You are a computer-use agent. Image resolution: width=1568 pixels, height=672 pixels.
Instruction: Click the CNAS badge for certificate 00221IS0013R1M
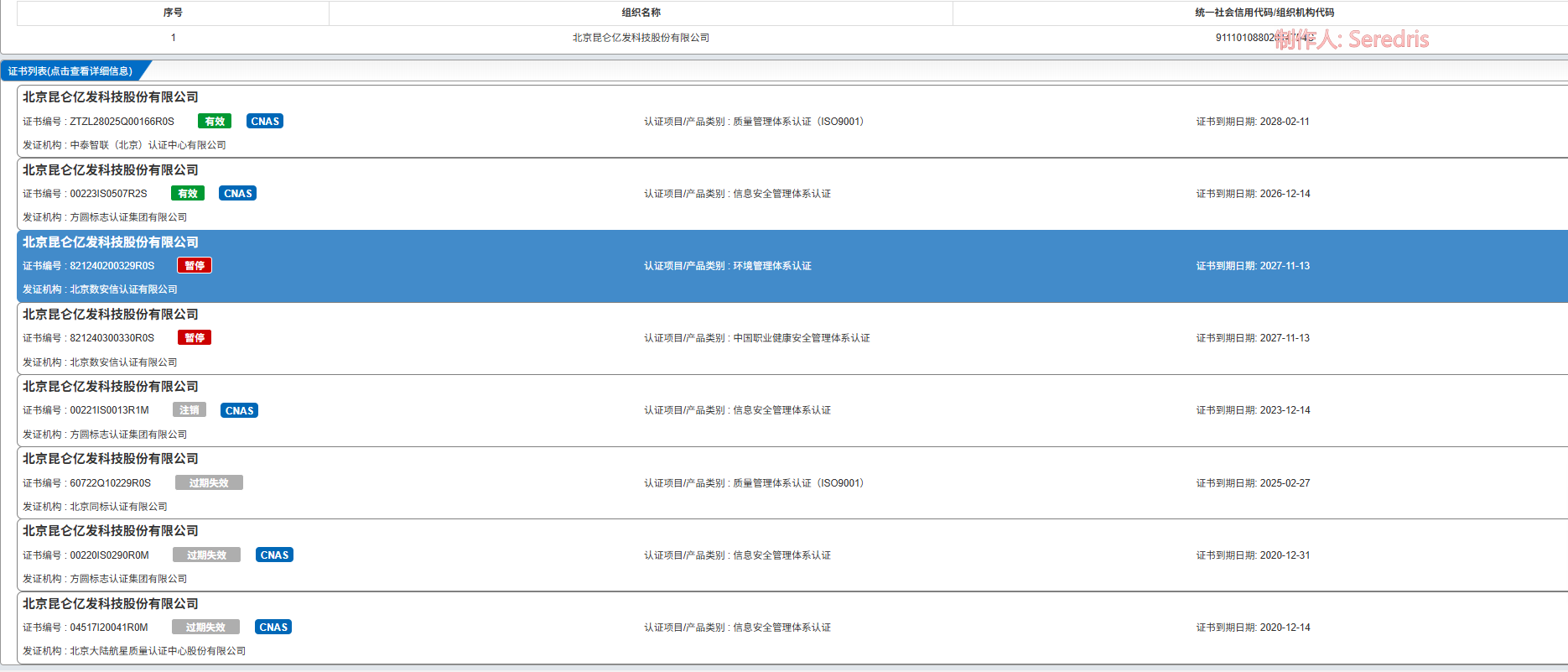(240, 410)
